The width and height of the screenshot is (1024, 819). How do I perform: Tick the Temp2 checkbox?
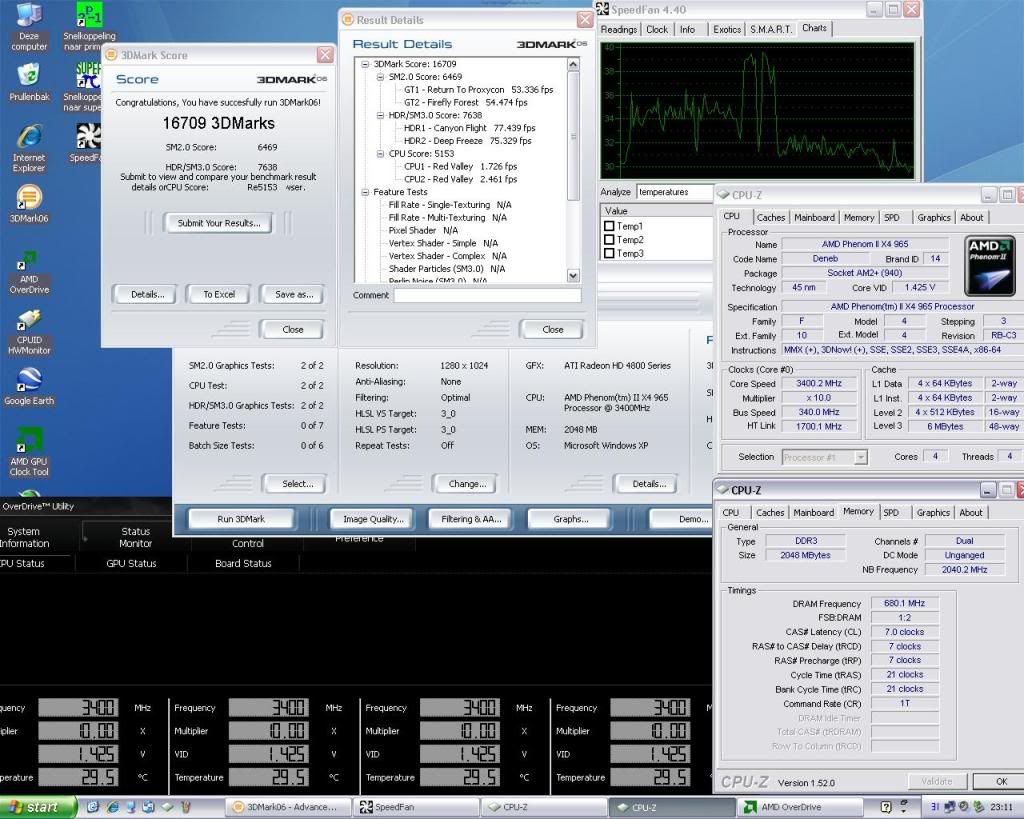(609, 240)
